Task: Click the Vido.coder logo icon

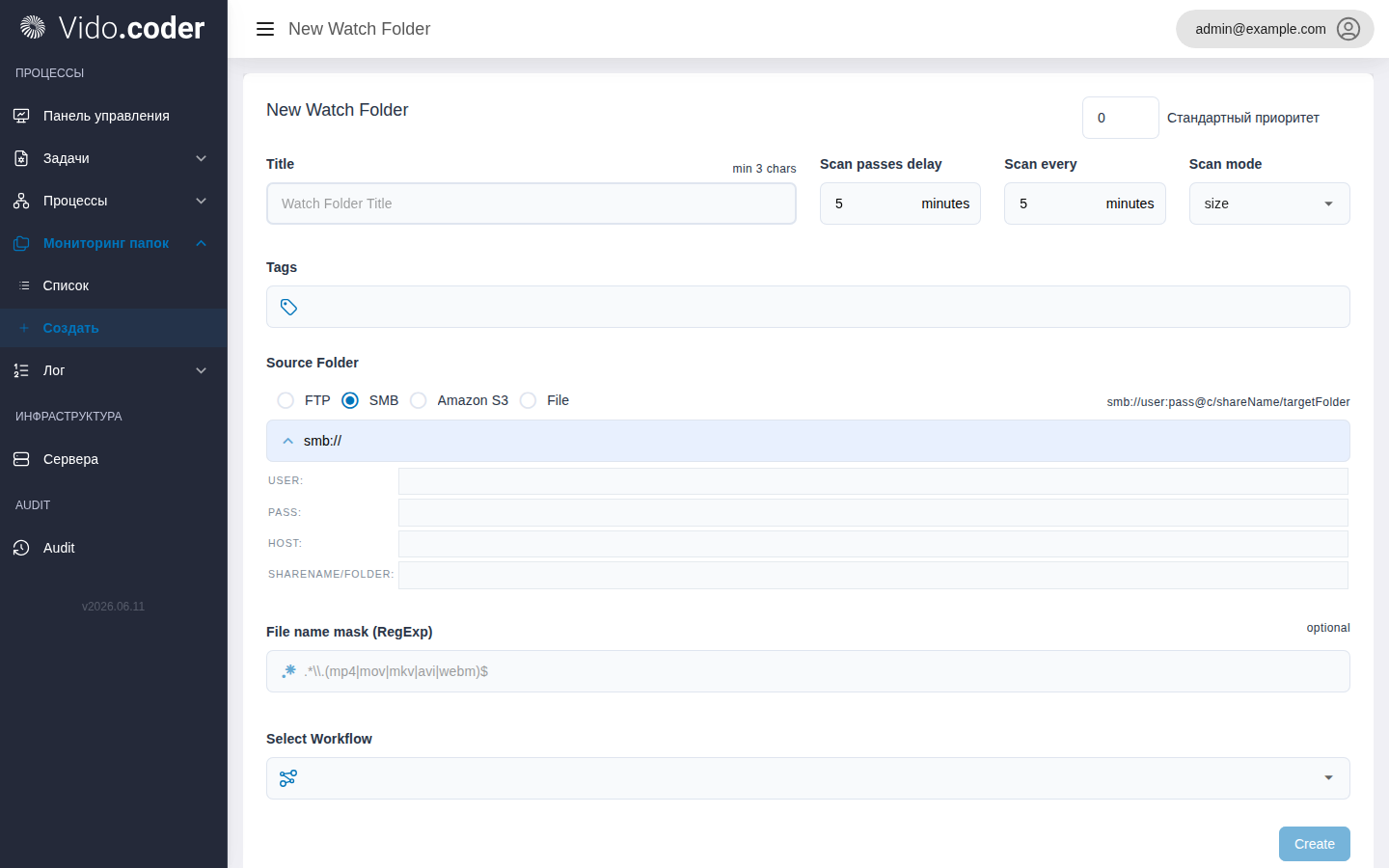Action: [33, 28]
